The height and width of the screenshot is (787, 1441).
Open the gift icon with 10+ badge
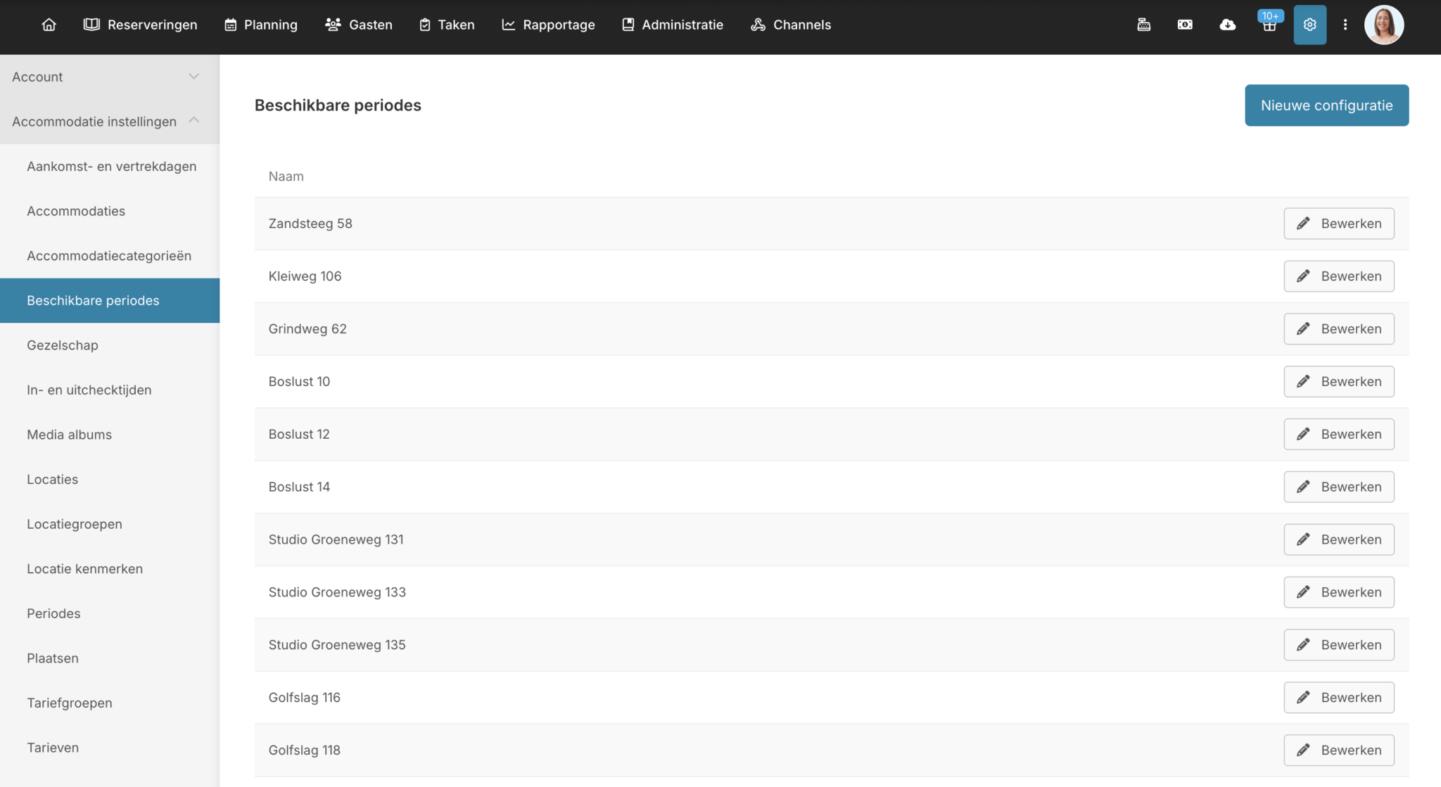pyautogui.click(x=1269, y=25)
